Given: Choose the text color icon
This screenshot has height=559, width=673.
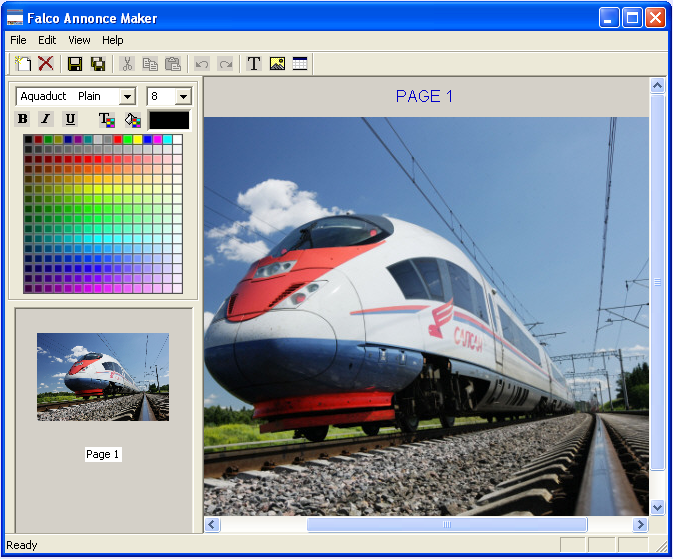Looking at the screenshot, I should pyautogui.click(x=107, y=120).
